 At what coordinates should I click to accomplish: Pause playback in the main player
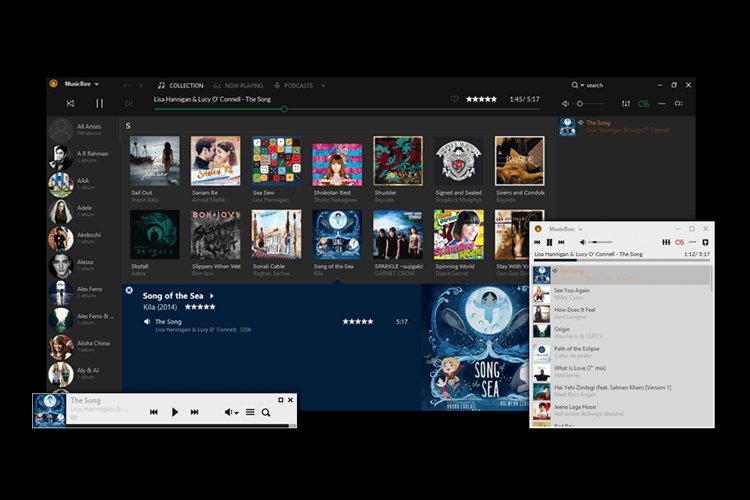coord(99,103)
